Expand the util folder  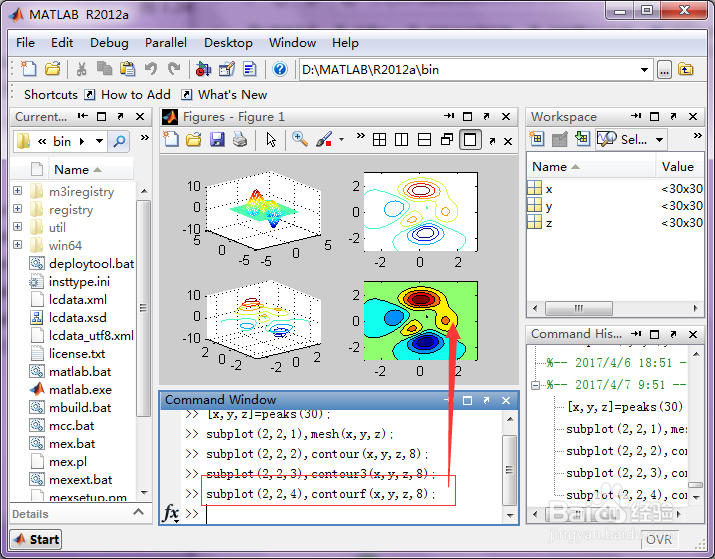[x=17, y=227]
